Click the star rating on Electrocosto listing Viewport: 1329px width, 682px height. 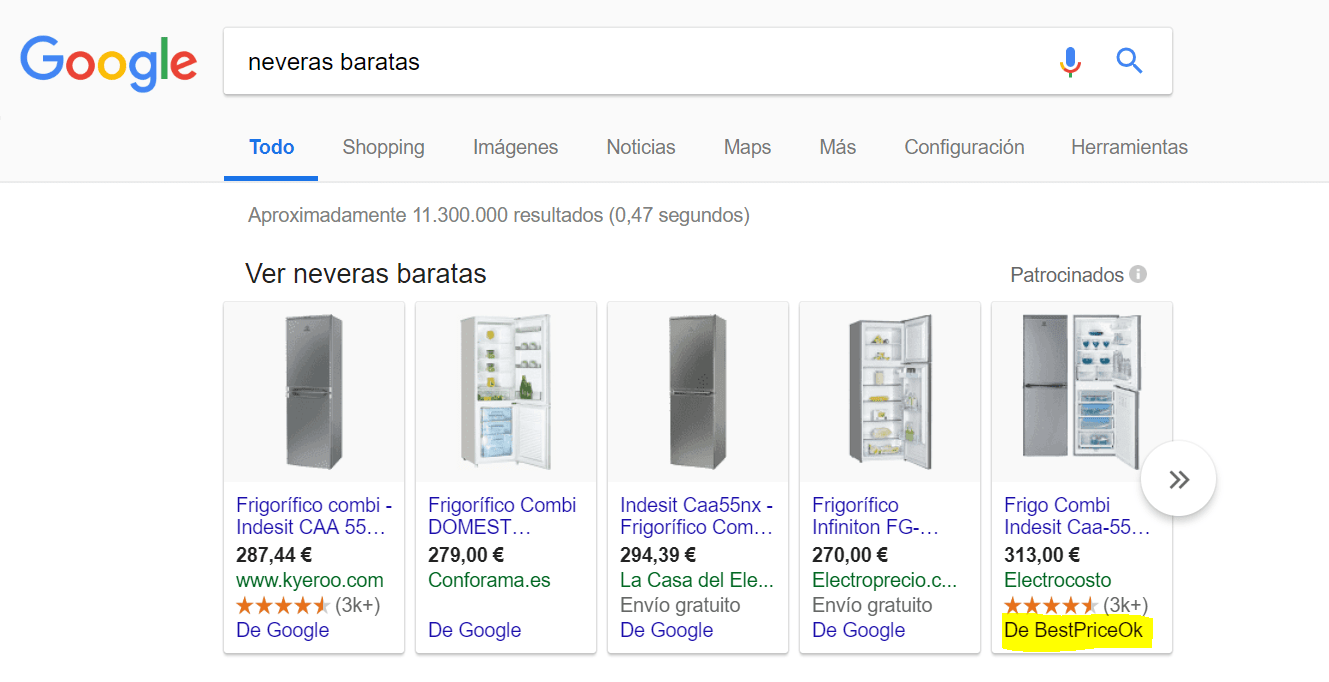1050,605
